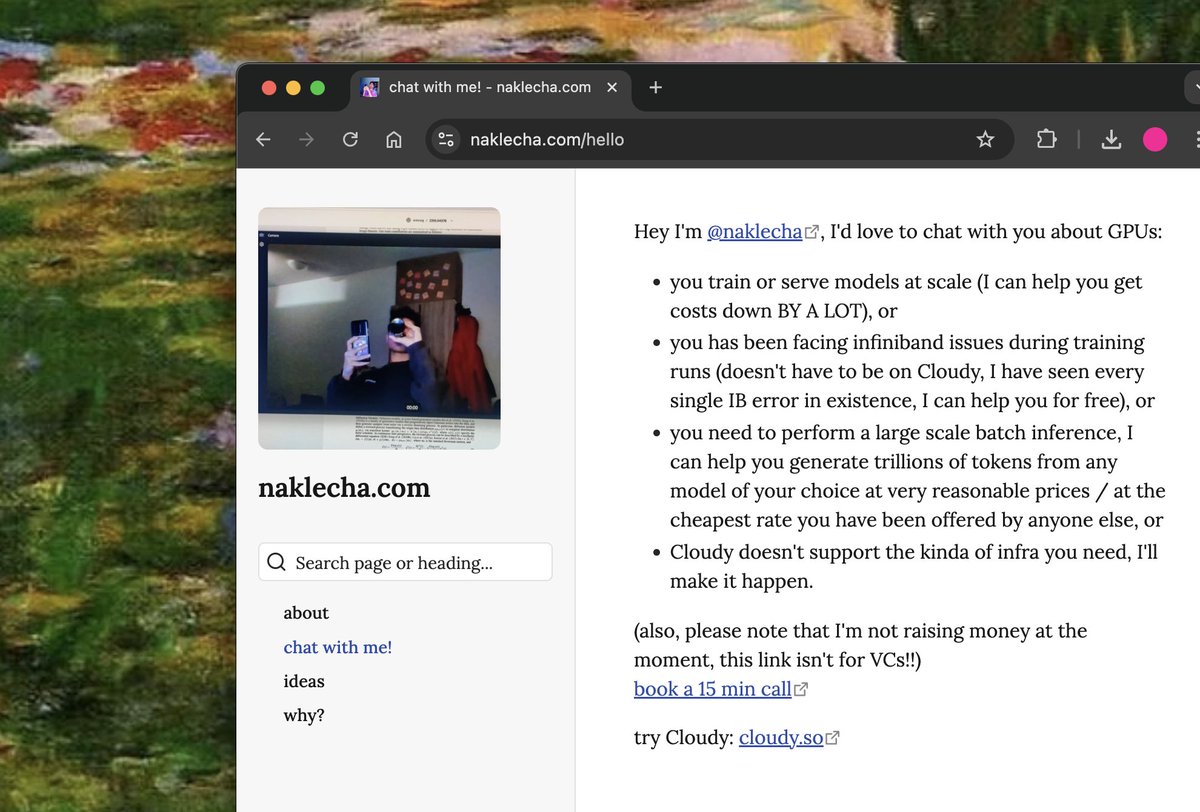Close the 'chat with me!' tab
Image resolution: width=1200 pixels, height=812 pixels.
[x=612, y=87]
